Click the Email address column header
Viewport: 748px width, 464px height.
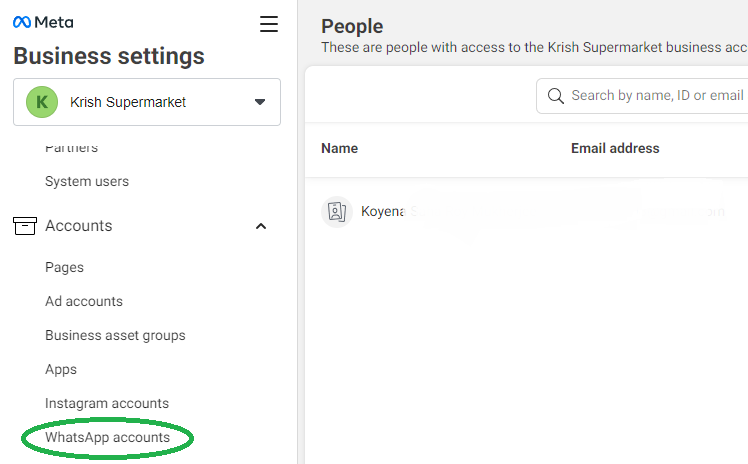(615, 148)
